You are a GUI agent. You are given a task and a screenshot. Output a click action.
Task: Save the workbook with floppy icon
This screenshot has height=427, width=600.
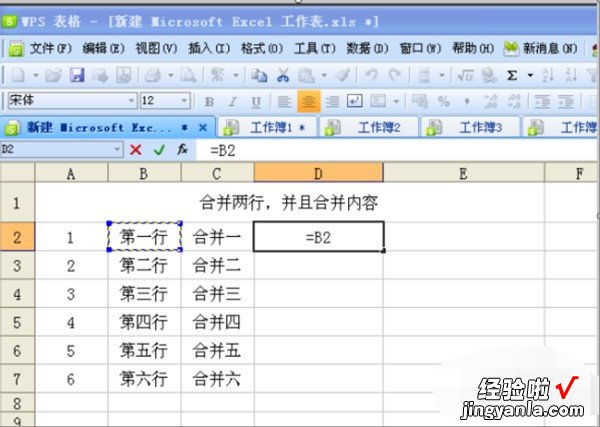(77, 75)
